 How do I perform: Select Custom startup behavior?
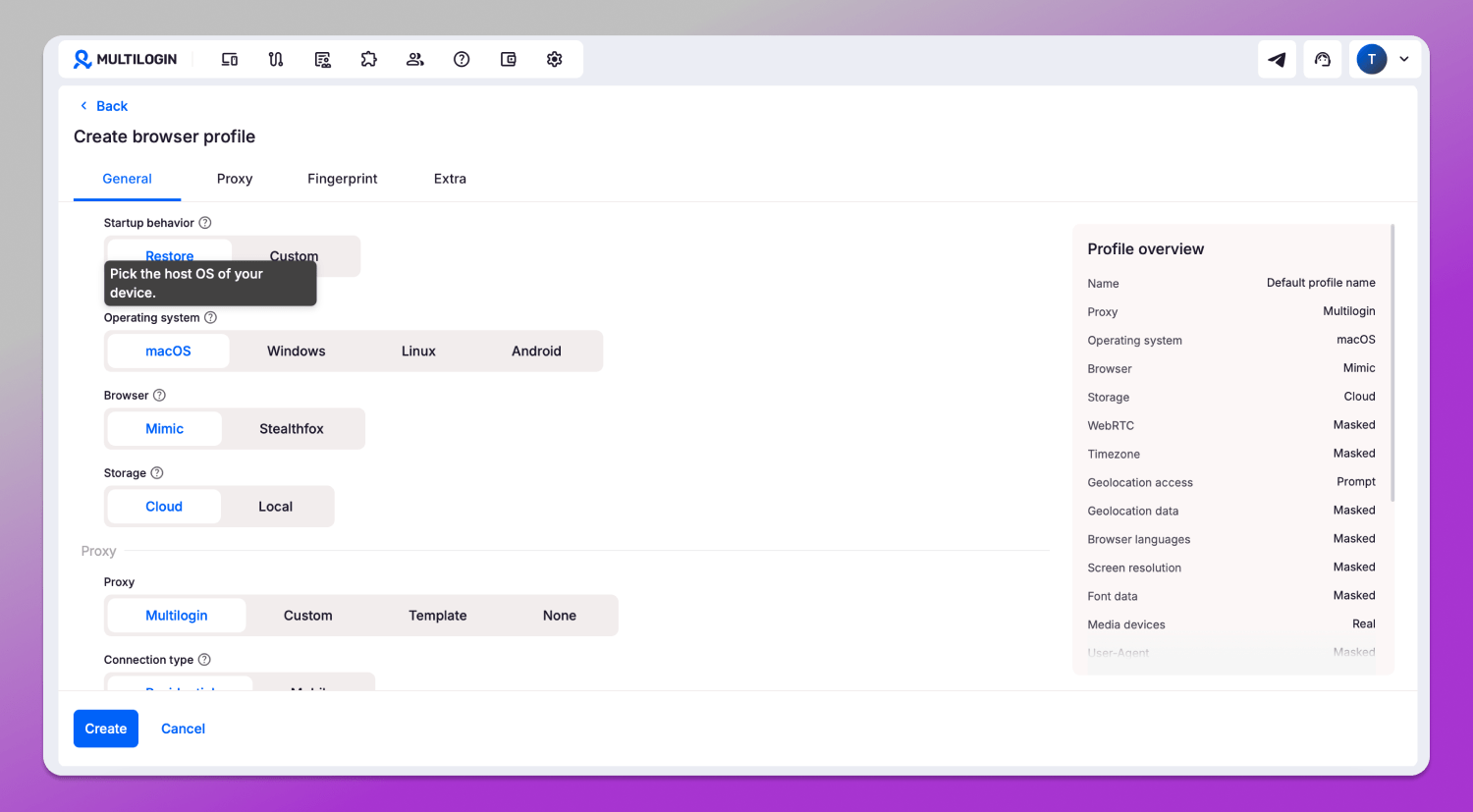[x=295, y=256]
